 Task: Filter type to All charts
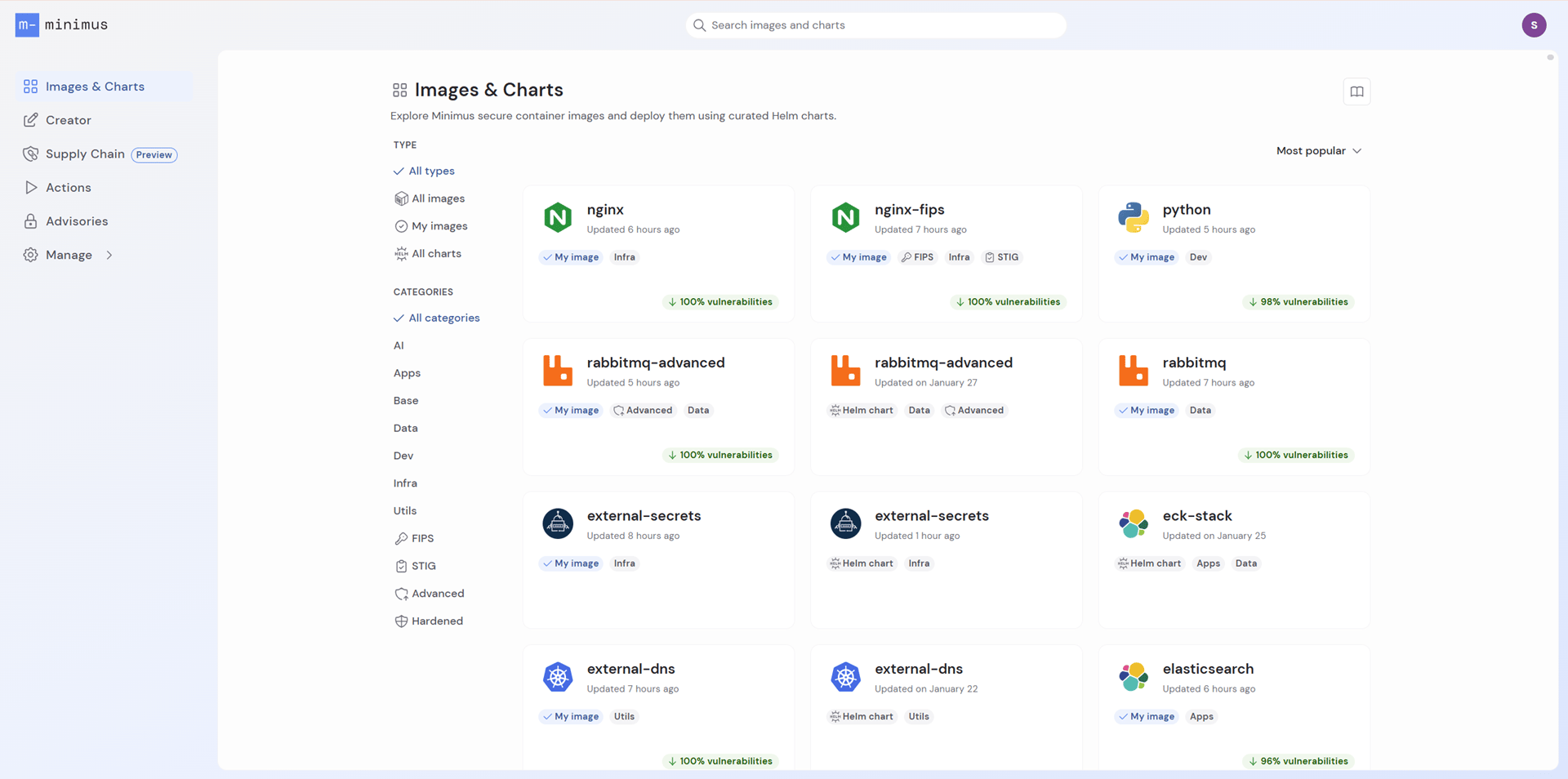click(x=428, y=254)
